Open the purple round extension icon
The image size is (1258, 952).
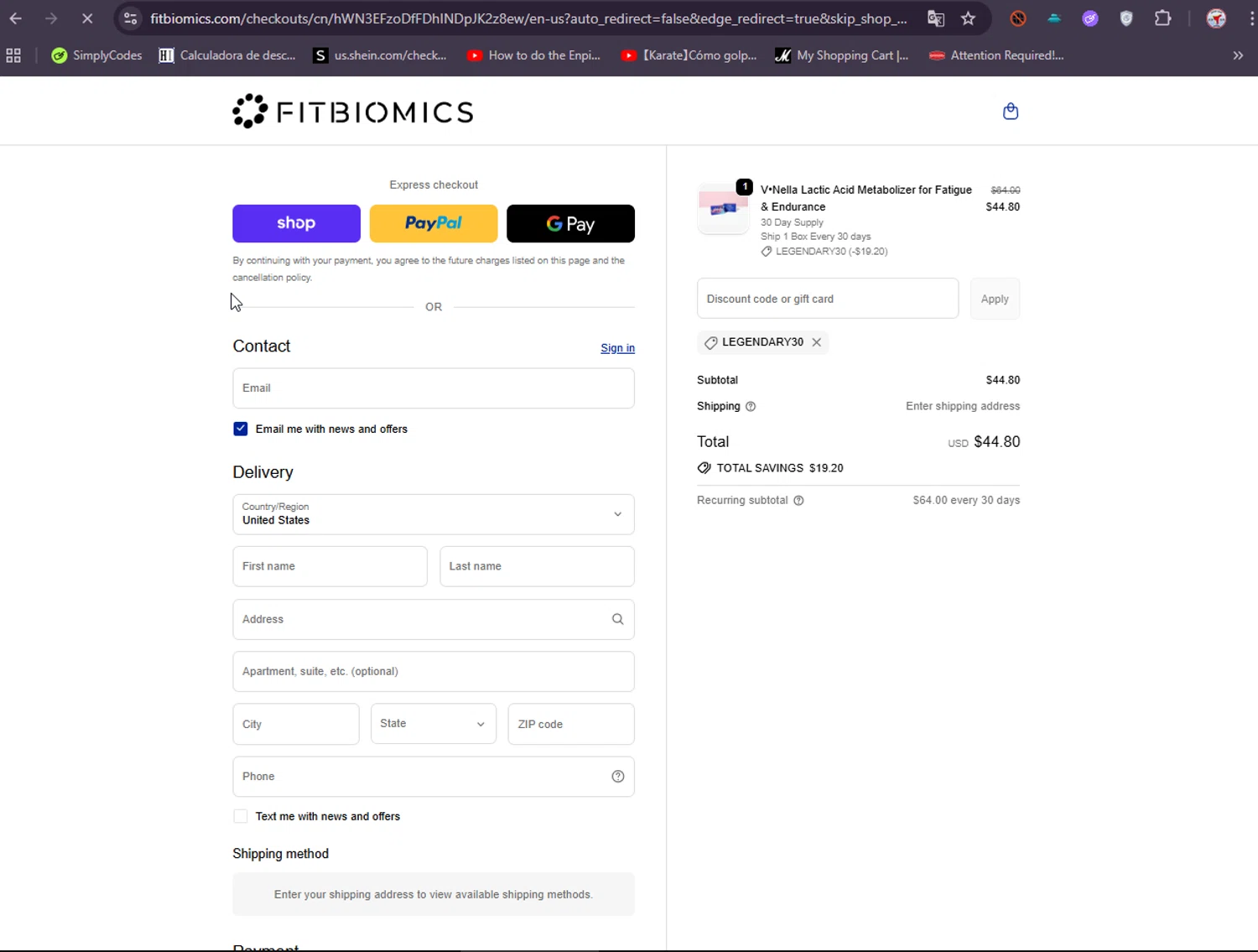coord(1090,18)
